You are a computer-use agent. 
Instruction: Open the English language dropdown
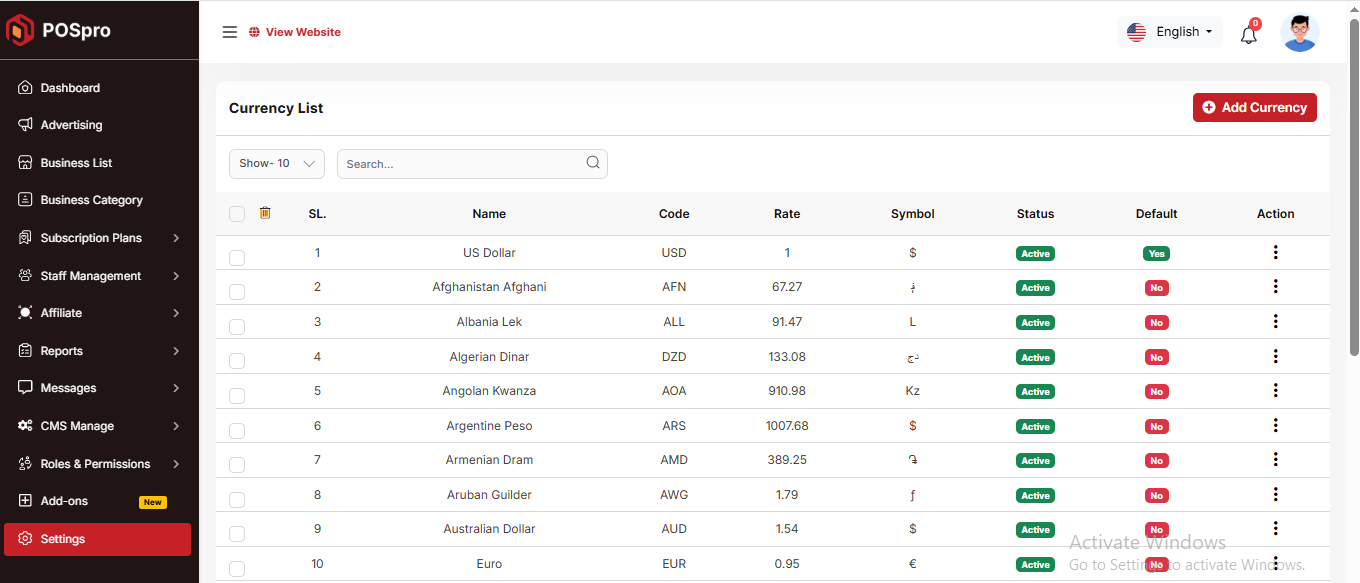coord(1169,32)
